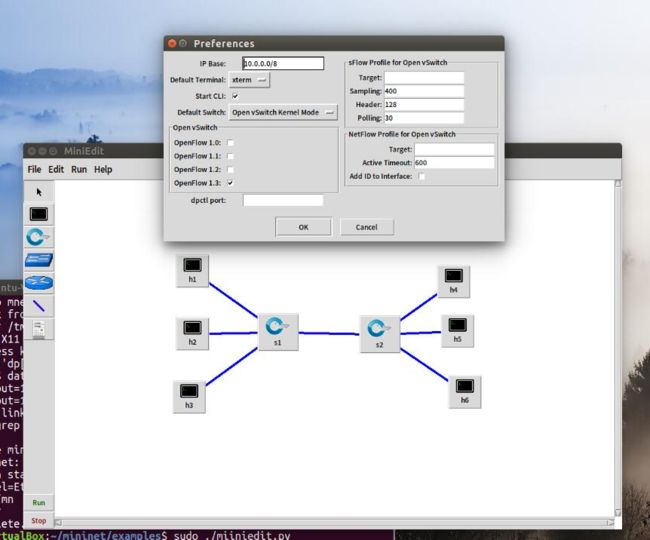The width and height of the screenshot is (650, 540).
Task: Click the link between h1 and s1
Action: coord(233,300)
